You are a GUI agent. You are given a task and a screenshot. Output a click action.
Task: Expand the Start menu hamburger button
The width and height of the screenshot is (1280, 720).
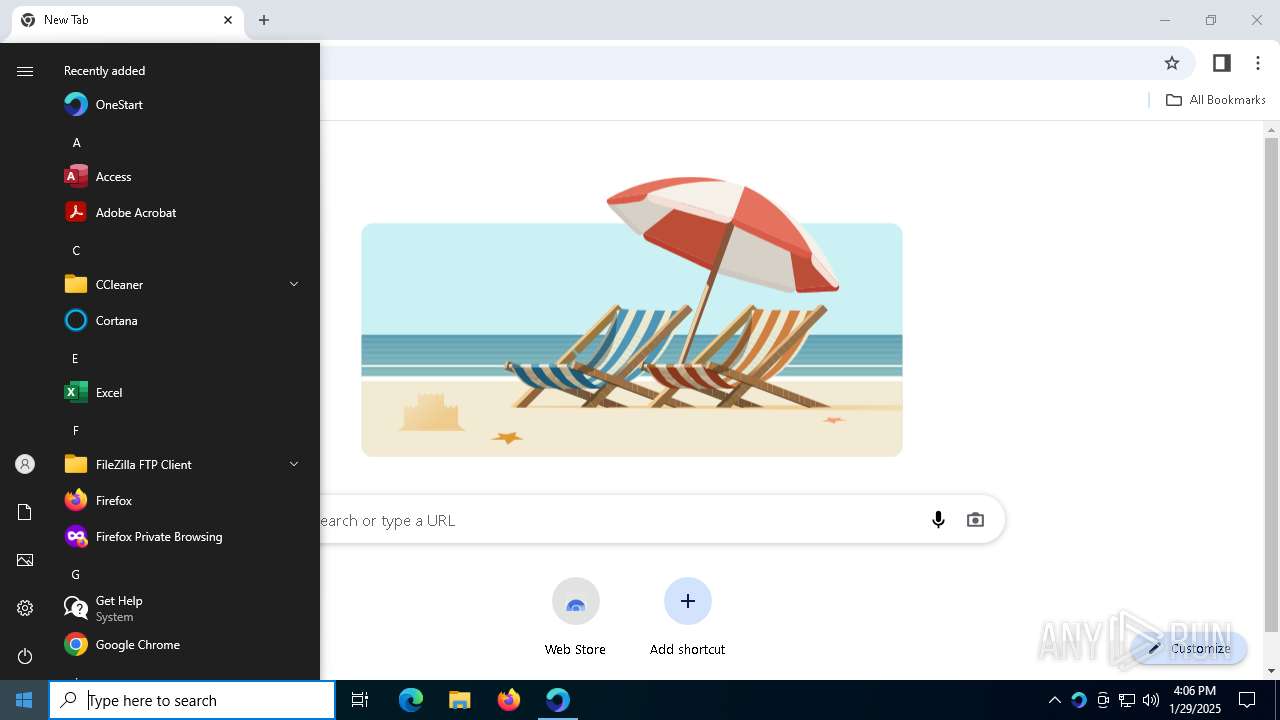point(25,71)
